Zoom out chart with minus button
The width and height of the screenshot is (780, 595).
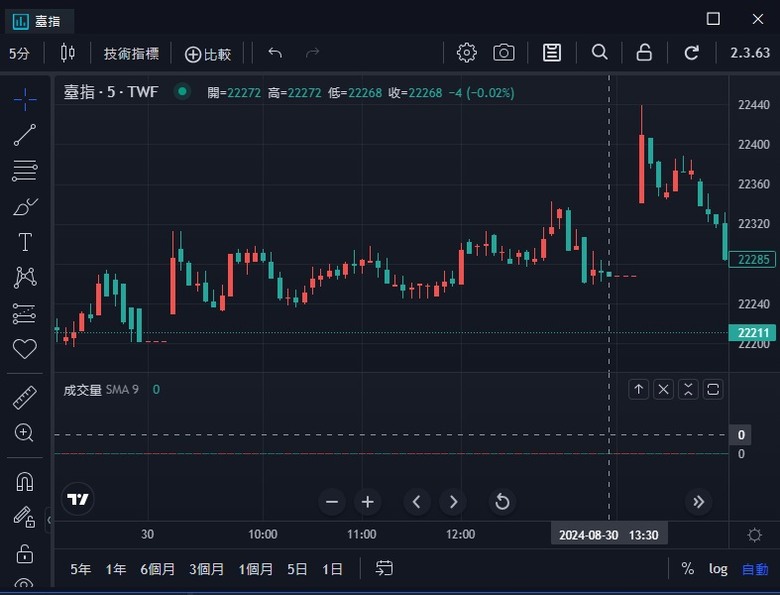(x=332, y=501)
